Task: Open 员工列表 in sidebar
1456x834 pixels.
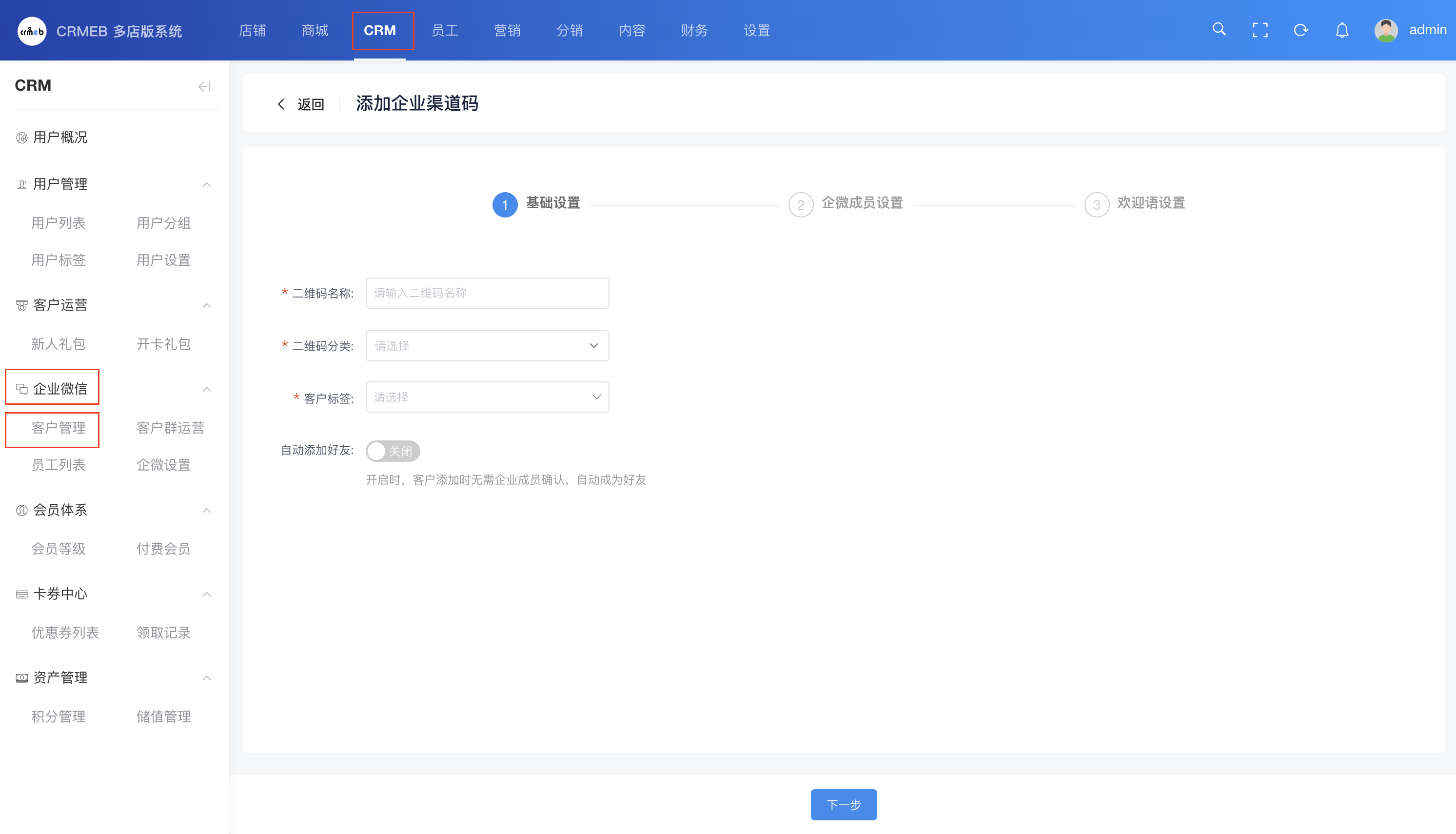Action: 59,465
